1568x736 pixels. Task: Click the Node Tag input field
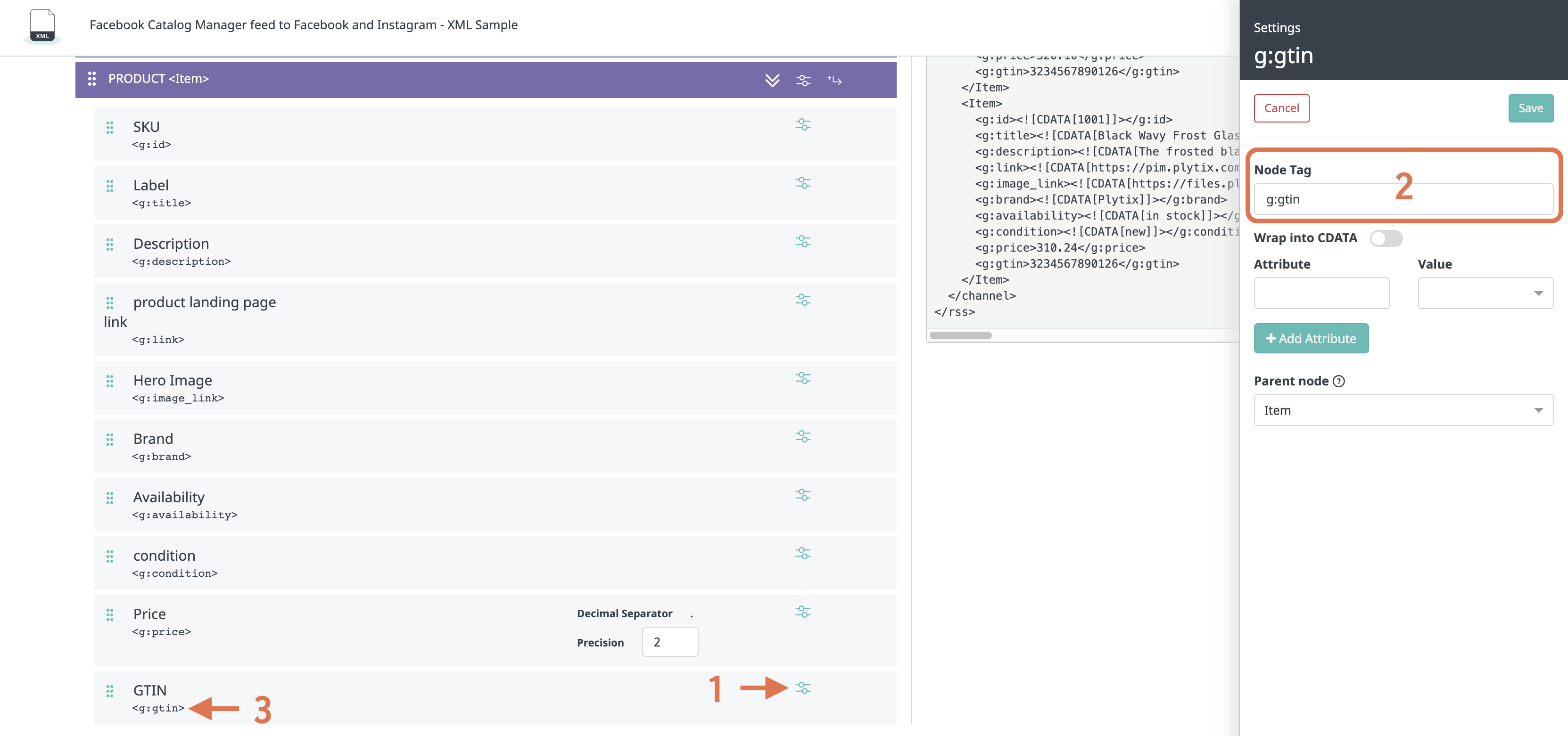1403,199
